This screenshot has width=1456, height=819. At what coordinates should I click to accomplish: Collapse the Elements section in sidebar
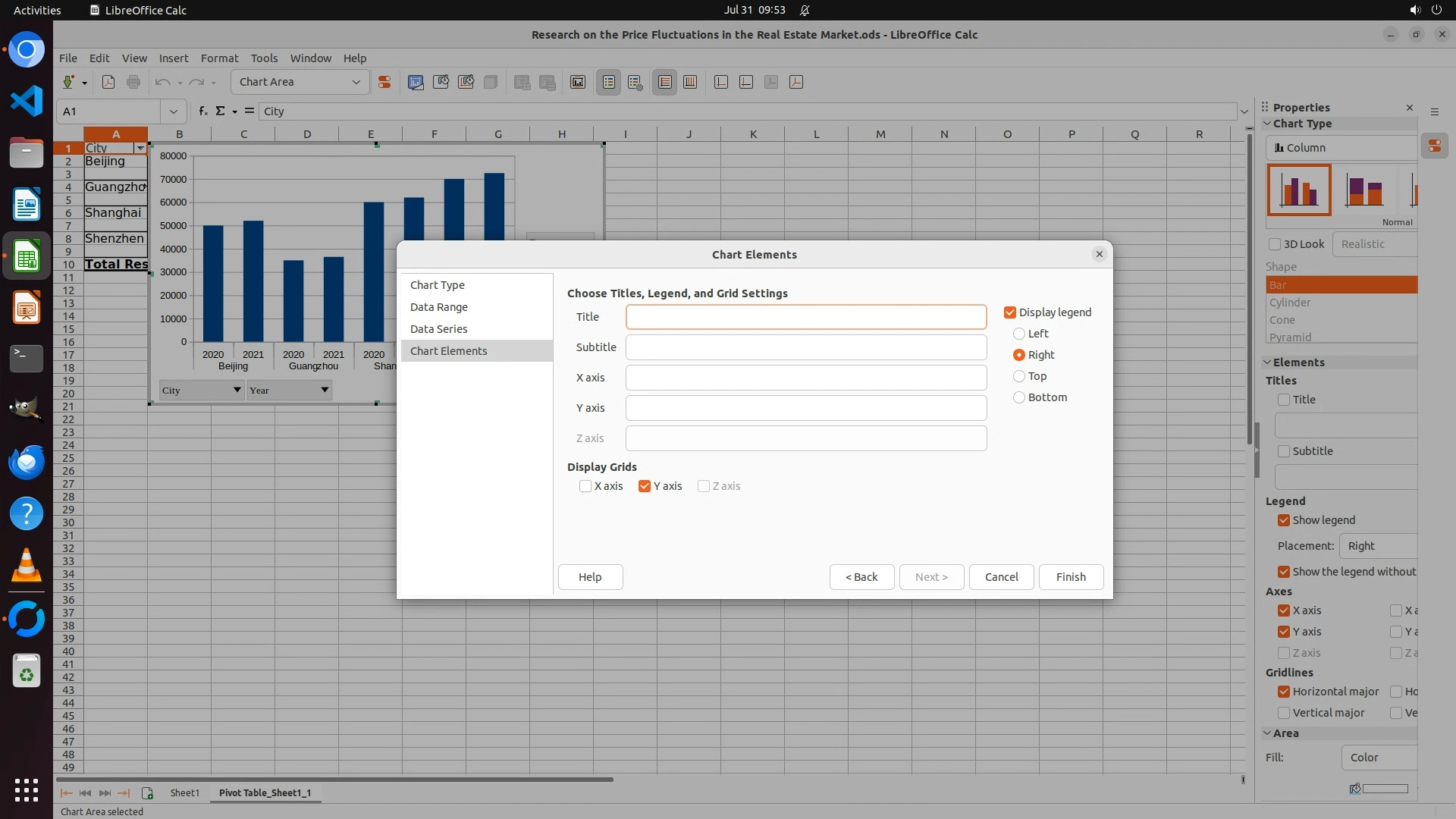[1267, 362]
